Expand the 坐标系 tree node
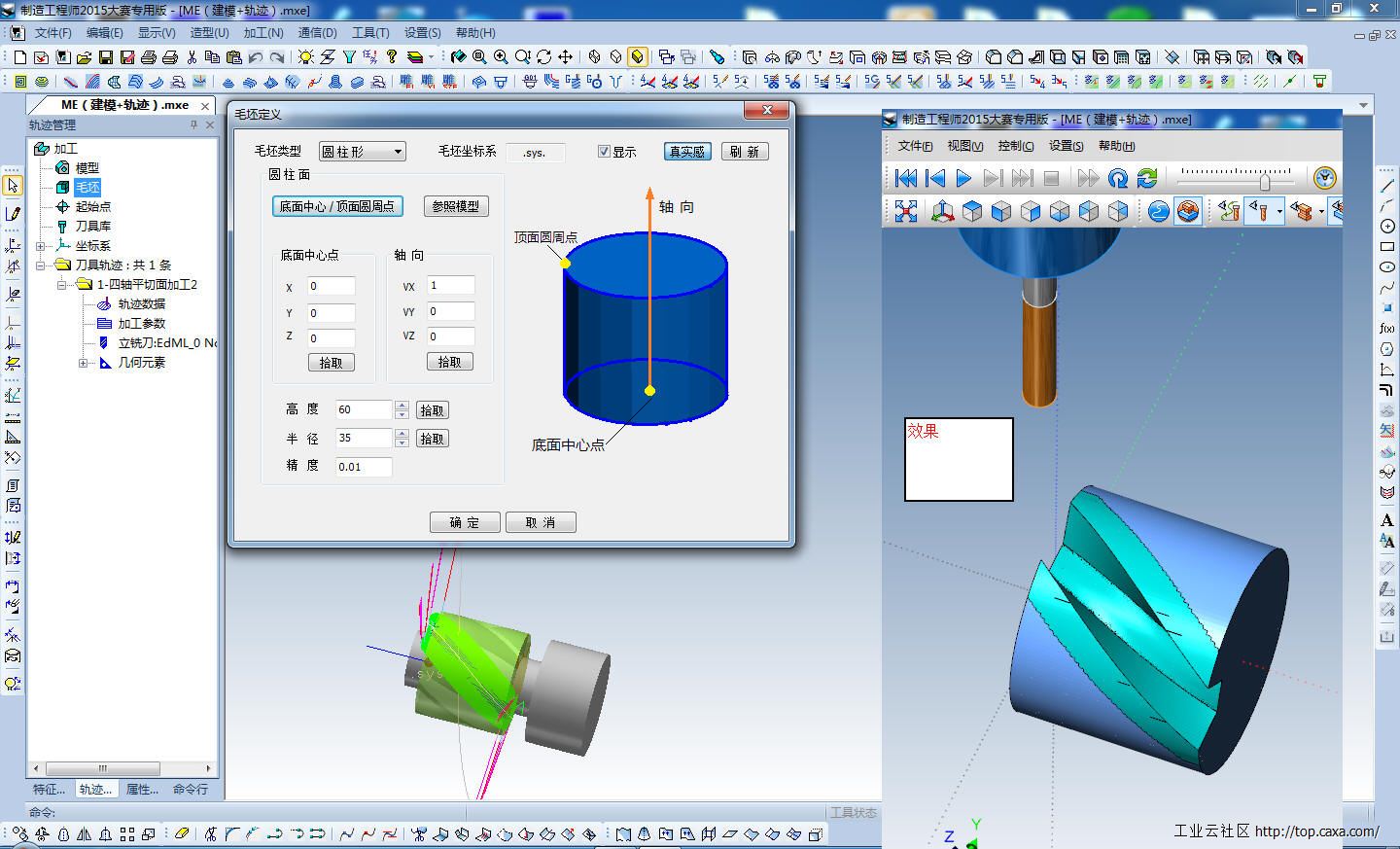Screen dimensions: 1400x849 pyautogui.click(x=41, y=246)
